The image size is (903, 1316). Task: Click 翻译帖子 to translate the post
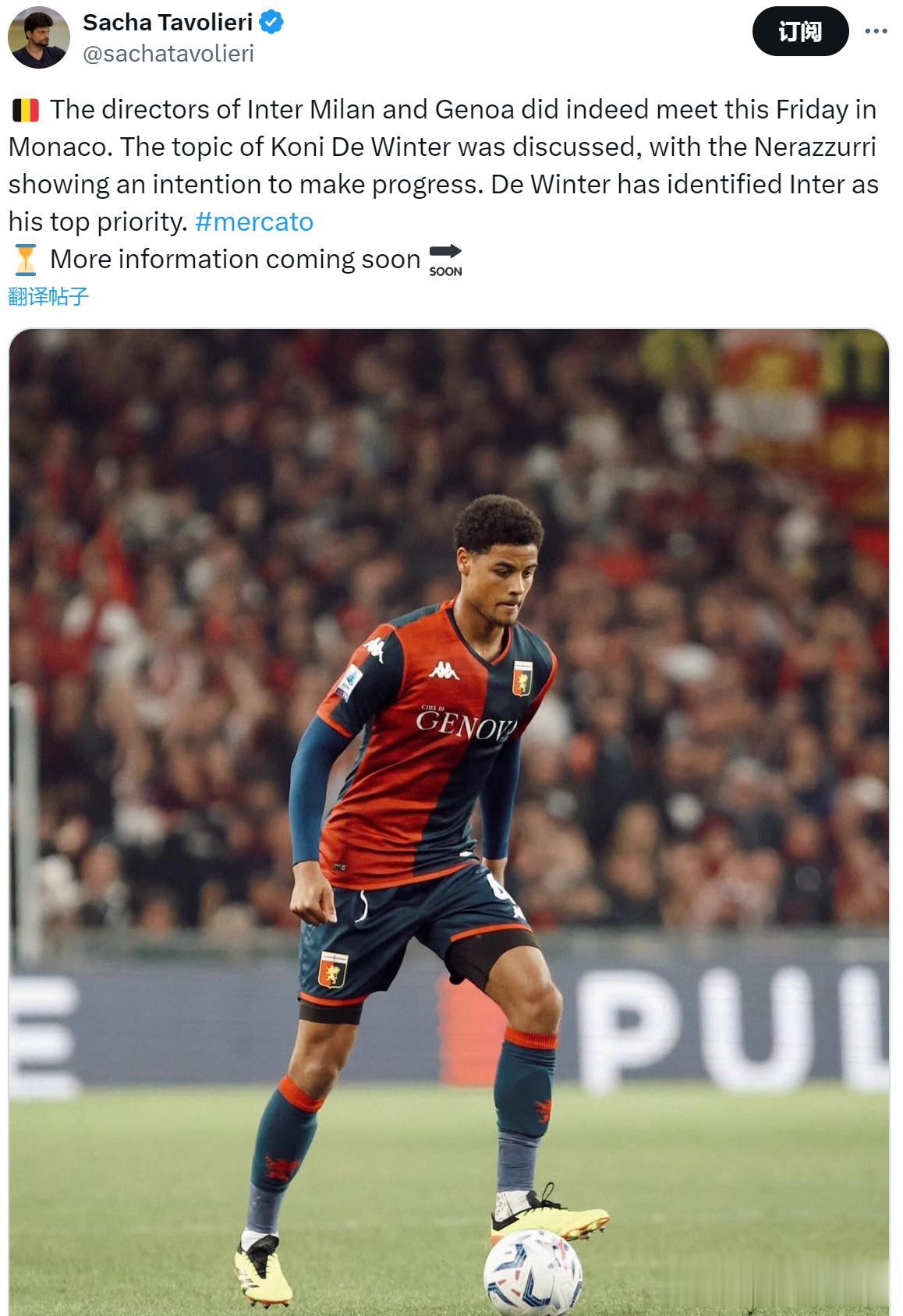(x=48, y=296)
